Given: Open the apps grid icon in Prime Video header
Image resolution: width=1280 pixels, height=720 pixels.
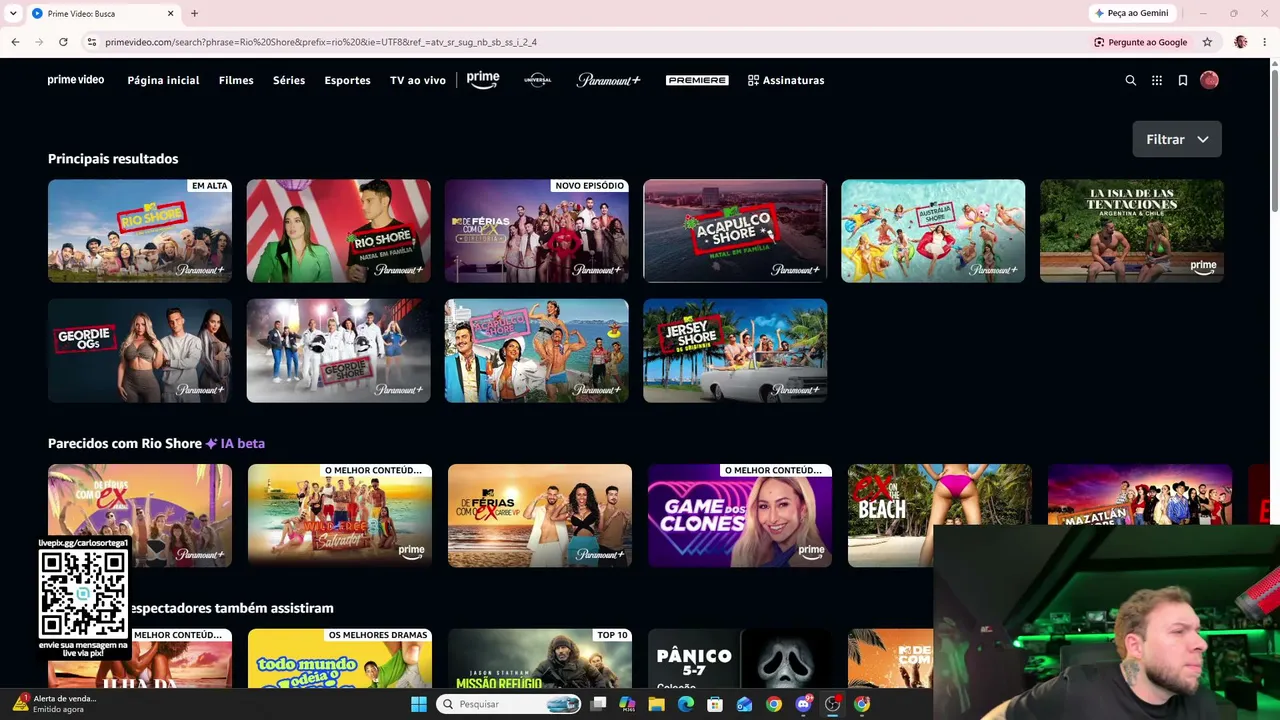Looking at the screenshot, I should [1157, 80].
